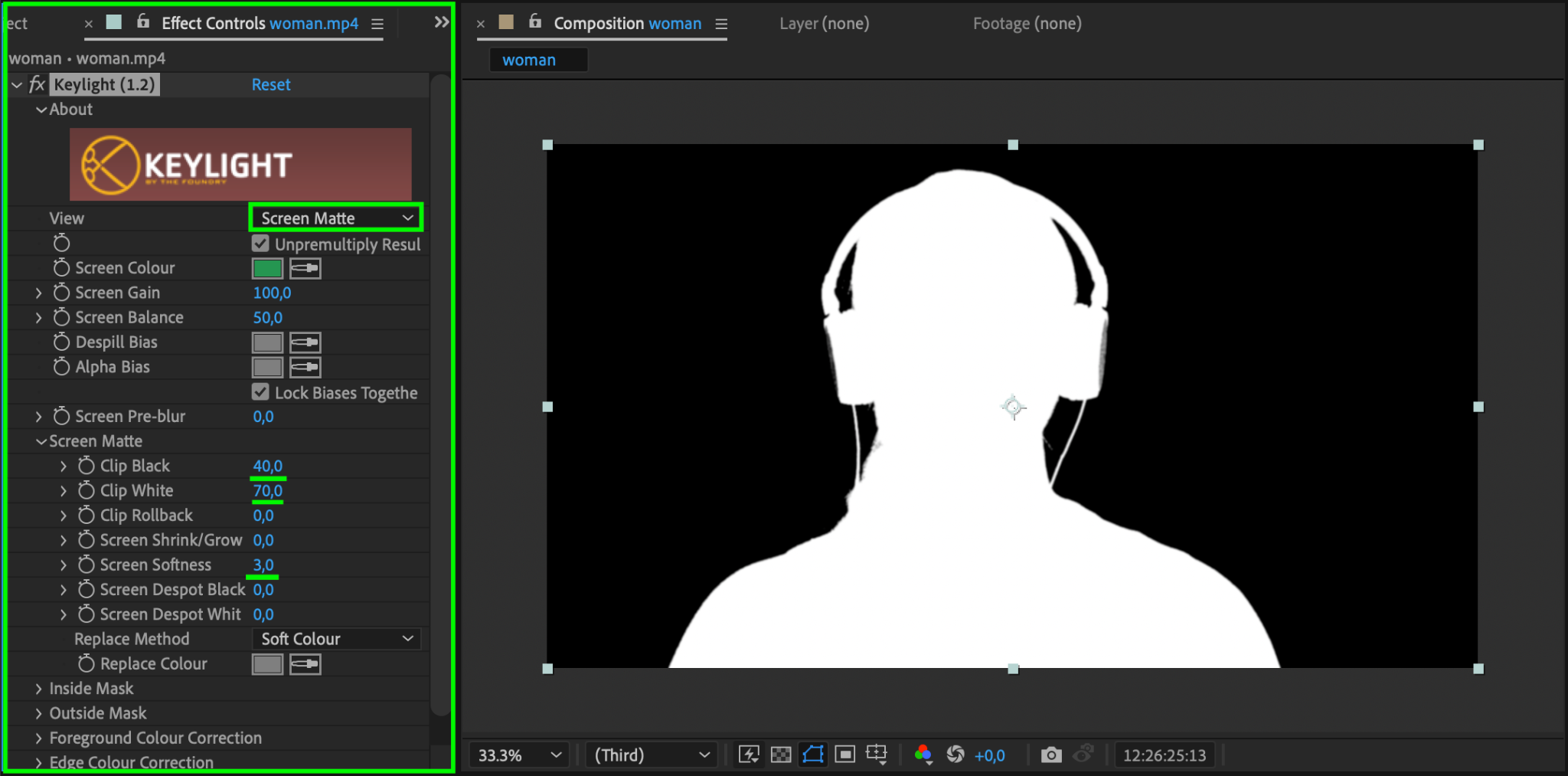Uncheck Lock Biases Together
The height and width of the screenshot is (776, 1568).
[260, 392]
